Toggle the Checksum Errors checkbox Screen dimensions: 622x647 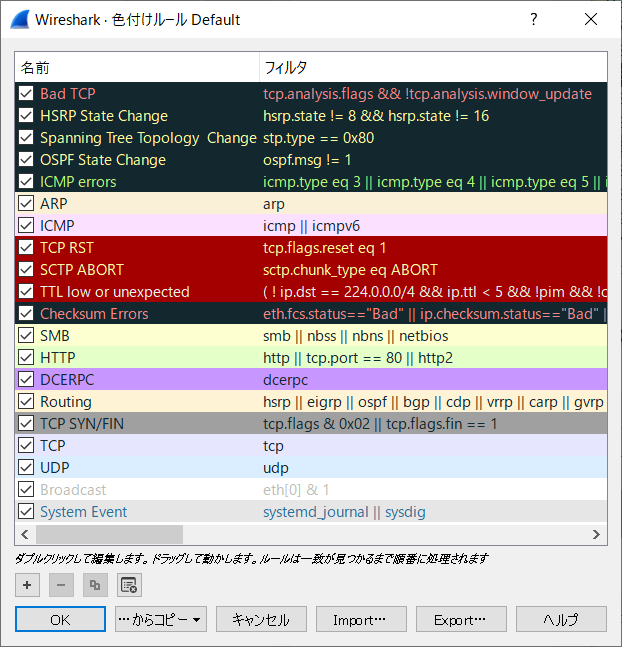(26, 313)
